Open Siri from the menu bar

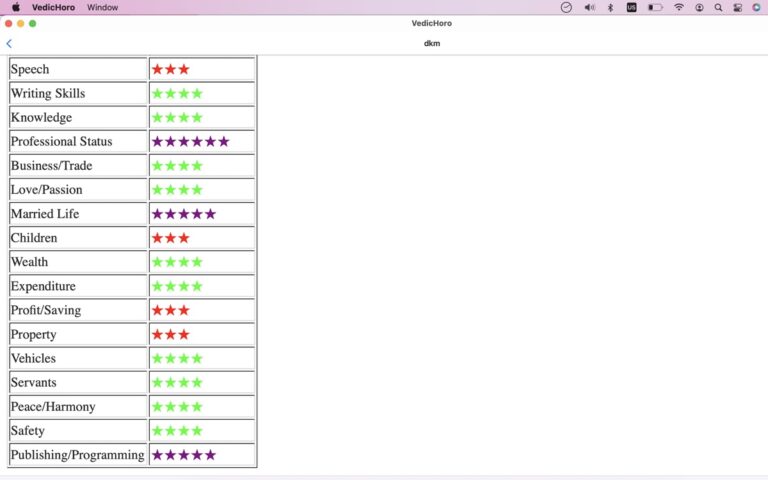coord(756,7)
